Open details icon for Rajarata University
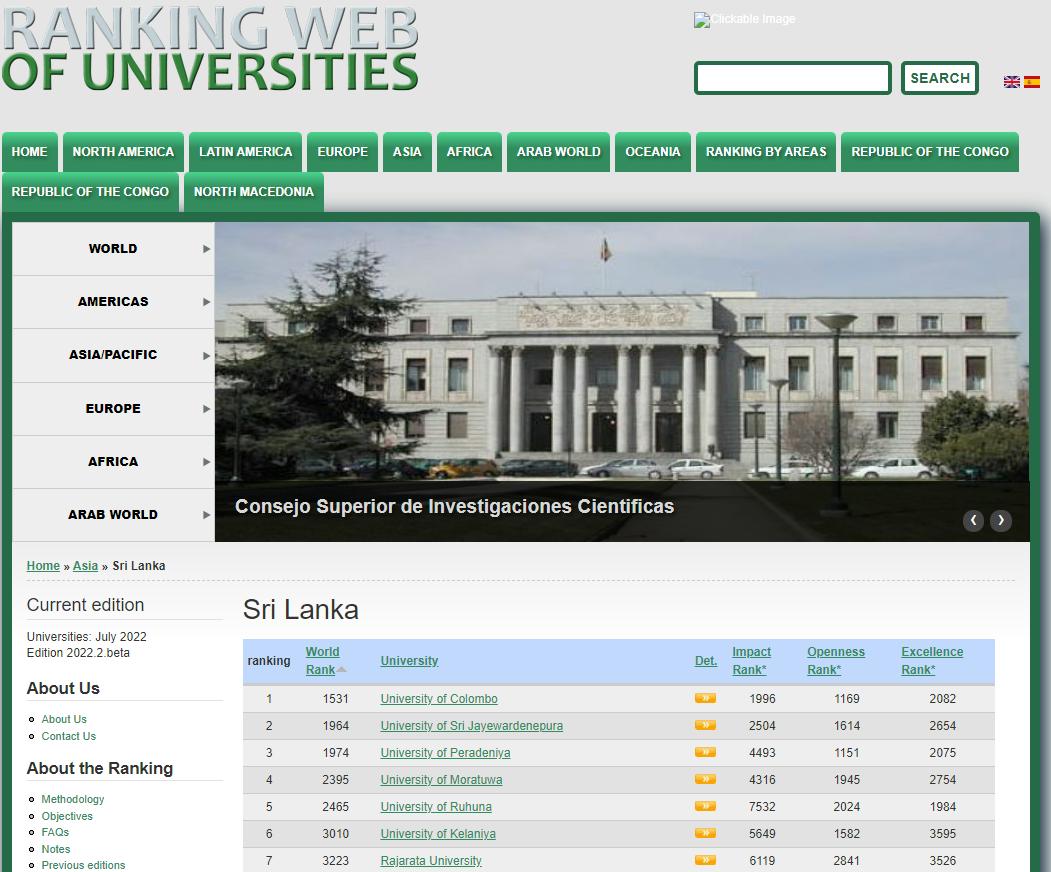Image resolution: width=1051 pixels, height=872 pixels. (x=705, y=860)
